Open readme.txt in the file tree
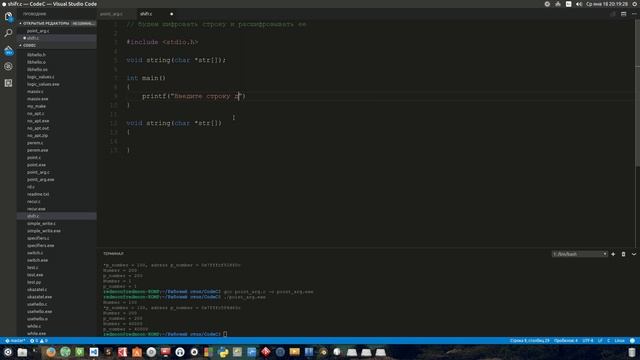 38,194
